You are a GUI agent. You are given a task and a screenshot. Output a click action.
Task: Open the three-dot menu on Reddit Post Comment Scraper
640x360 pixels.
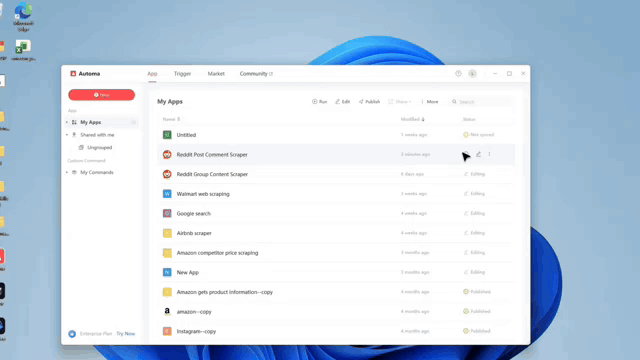489,154
